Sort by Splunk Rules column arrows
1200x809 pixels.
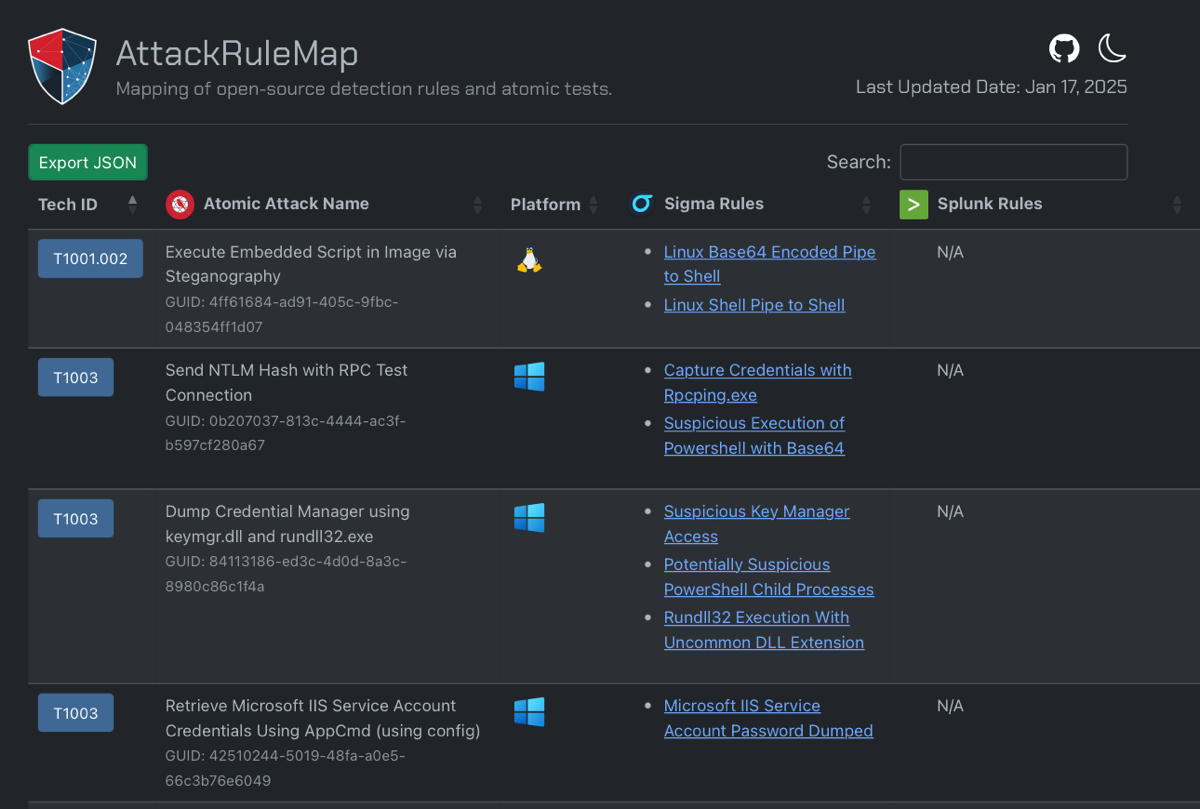1177,204
